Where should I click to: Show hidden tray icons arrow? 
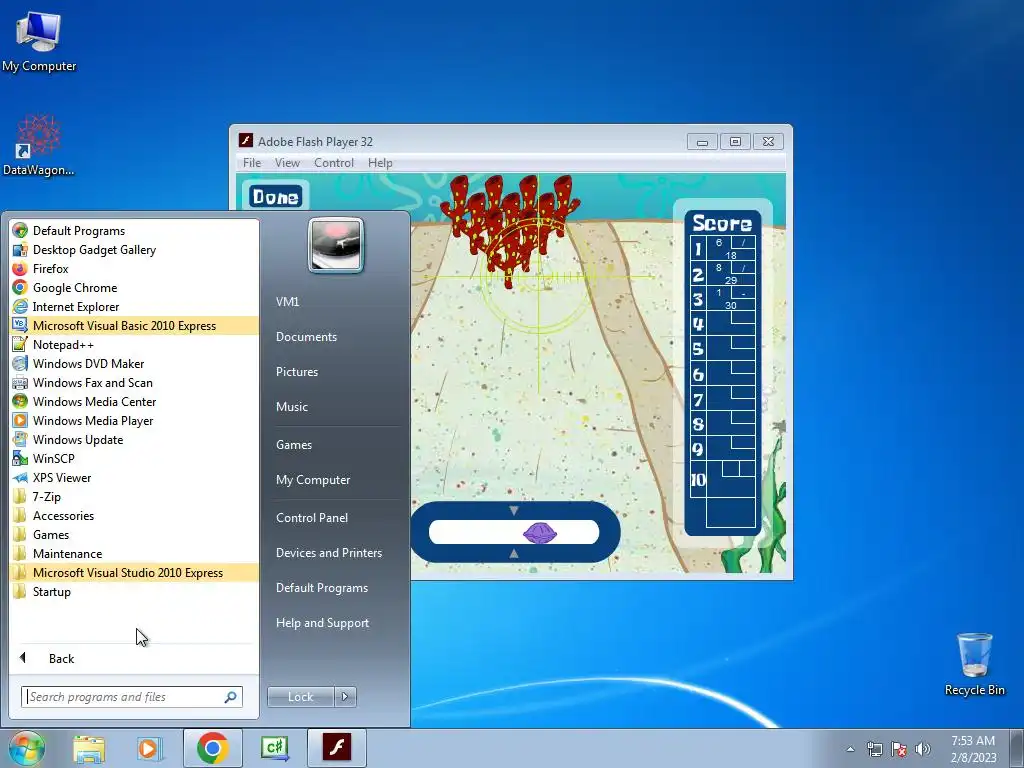click(850, 749)
